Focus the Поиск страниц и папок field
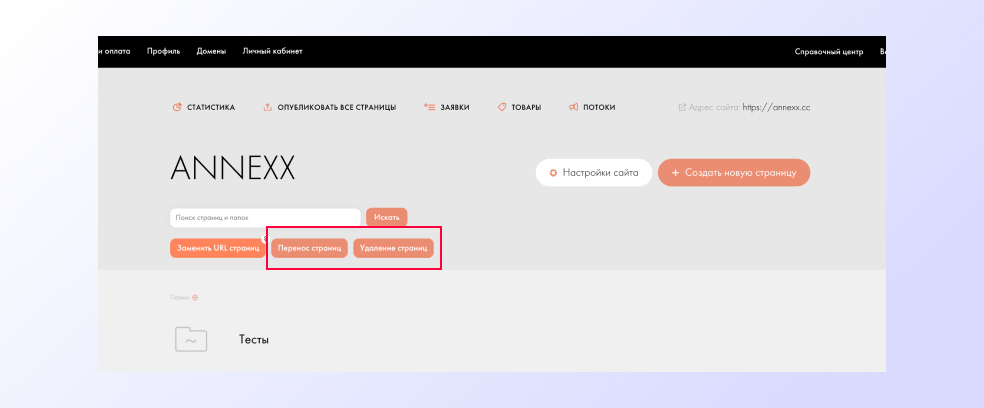This screenshot has height=408, width=984. click(265, 218)
